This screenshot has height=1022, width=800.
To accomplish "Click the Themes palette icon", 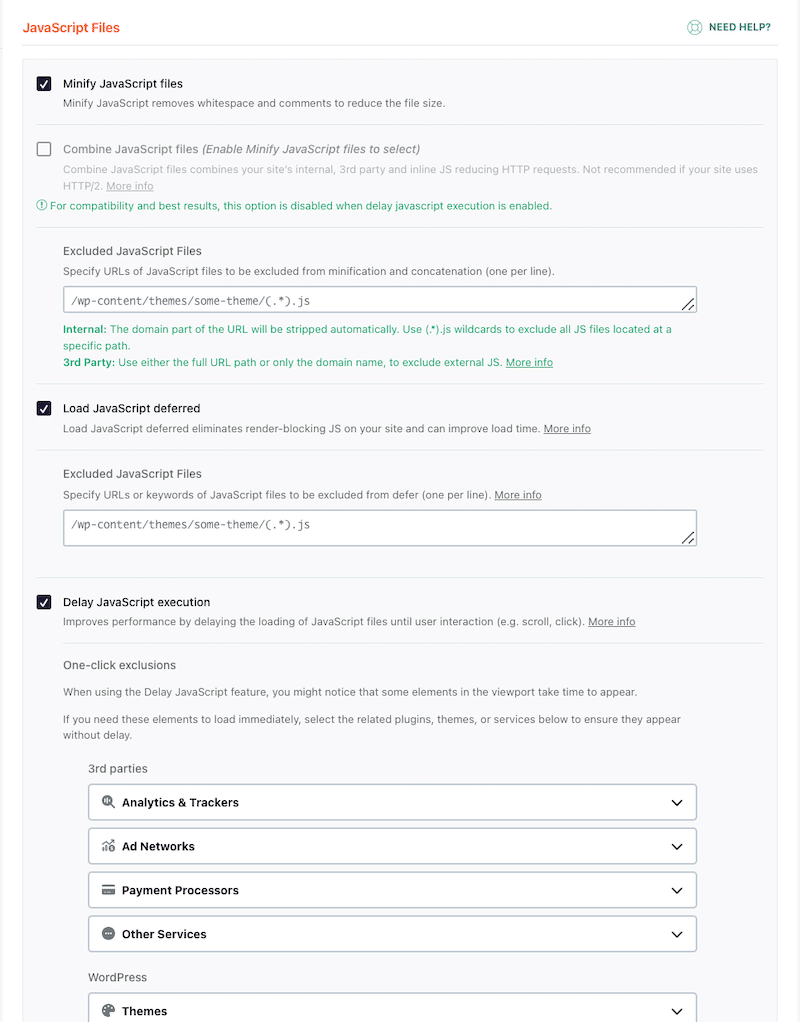I will (x=108, y=1010).
